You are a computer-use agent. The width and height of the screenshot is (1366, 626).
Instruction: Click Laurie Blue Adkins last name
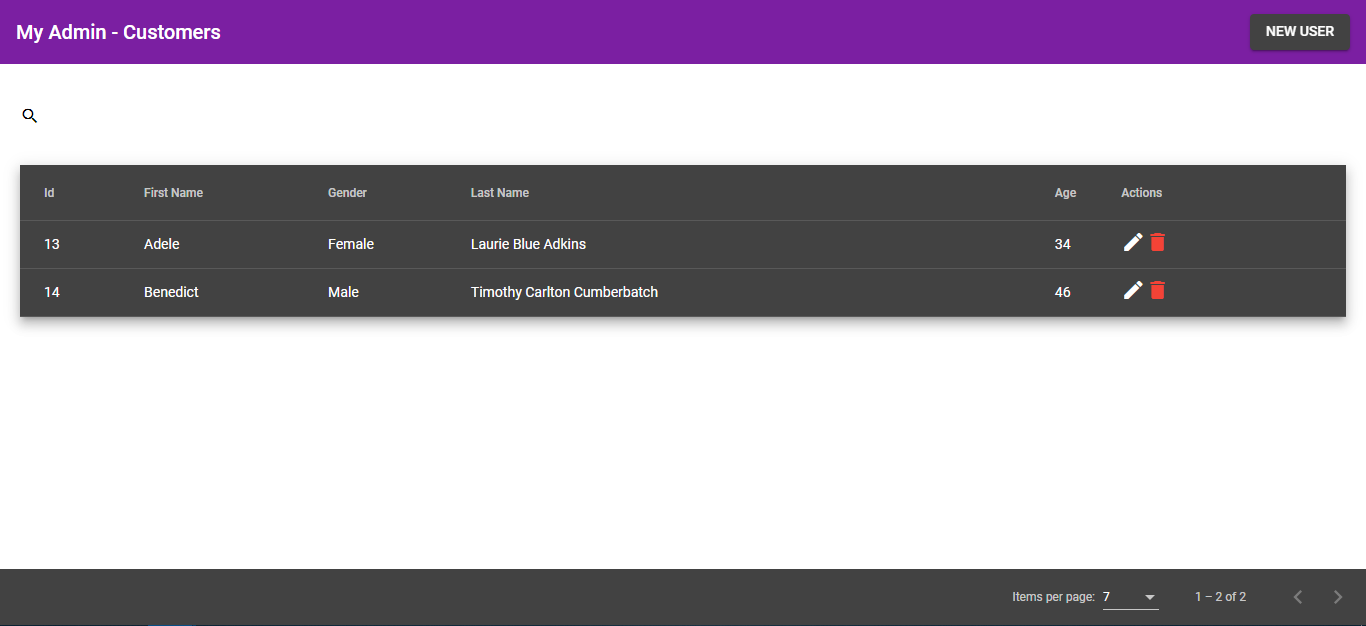[x=528, y=244]
